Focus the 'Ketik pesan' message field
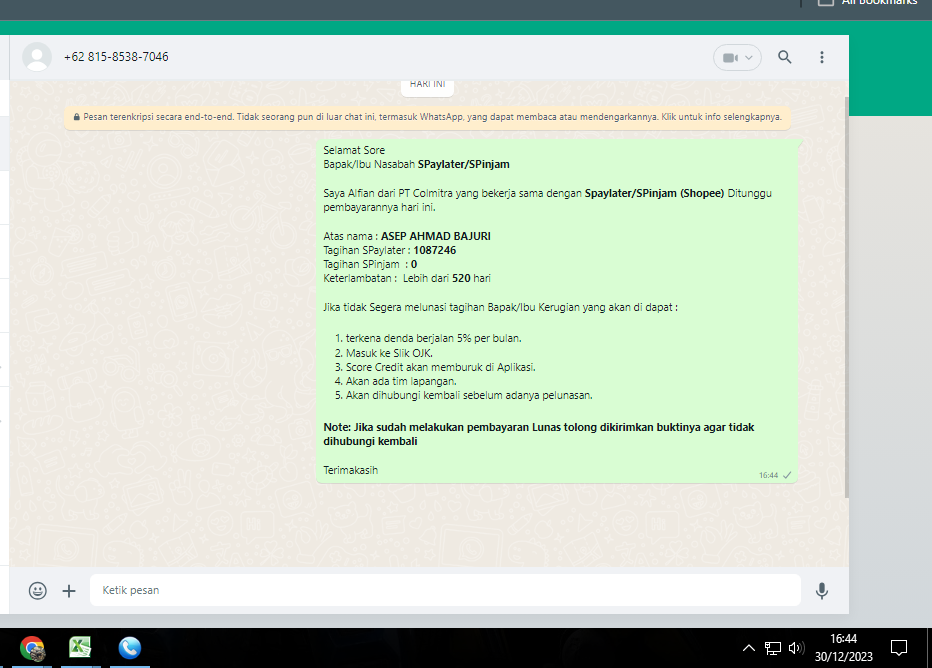This screenshot has height=668, width=932. [x=445, y=590]
